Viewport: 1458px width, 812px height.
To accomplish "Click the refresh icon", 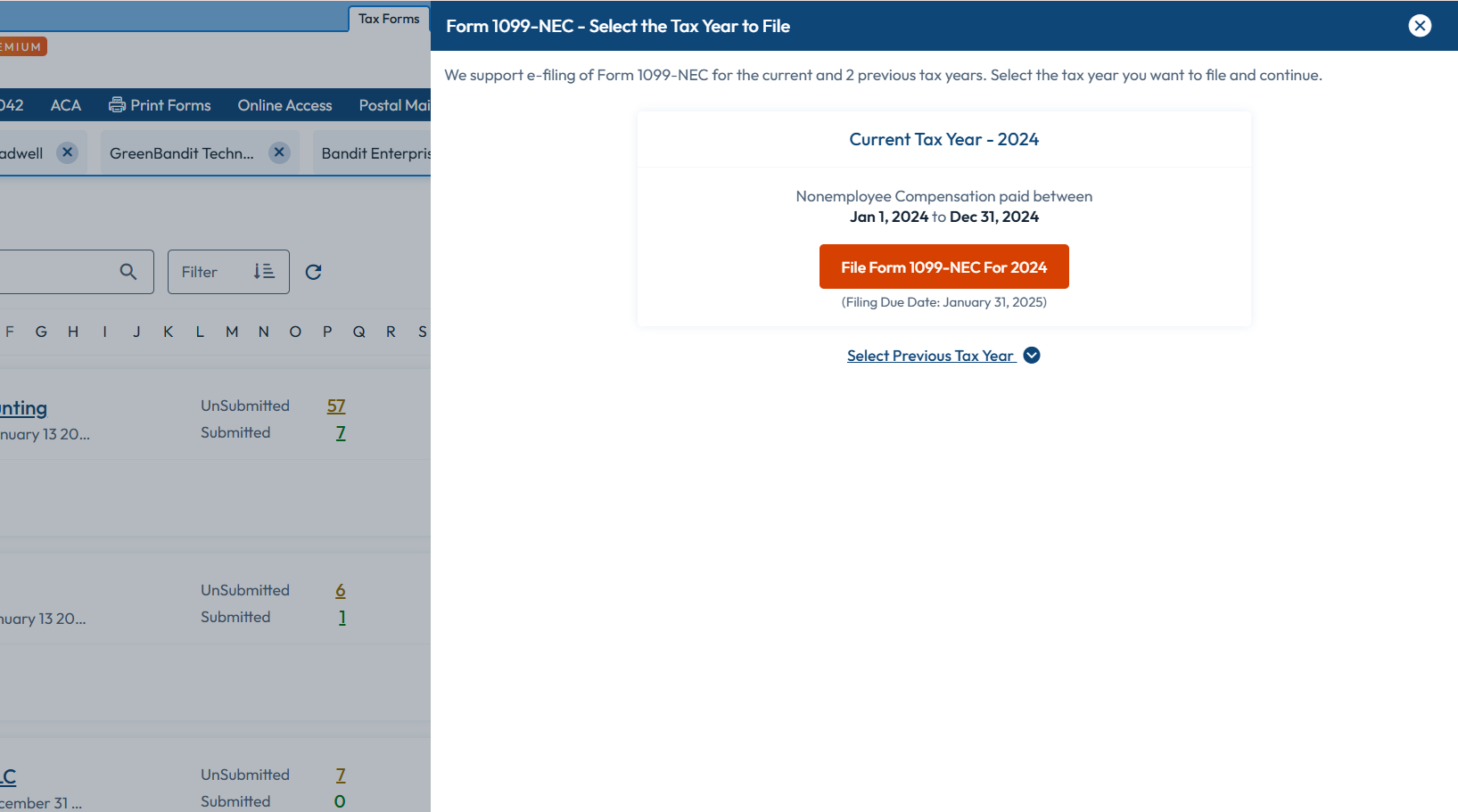I will tap(313, 272).
